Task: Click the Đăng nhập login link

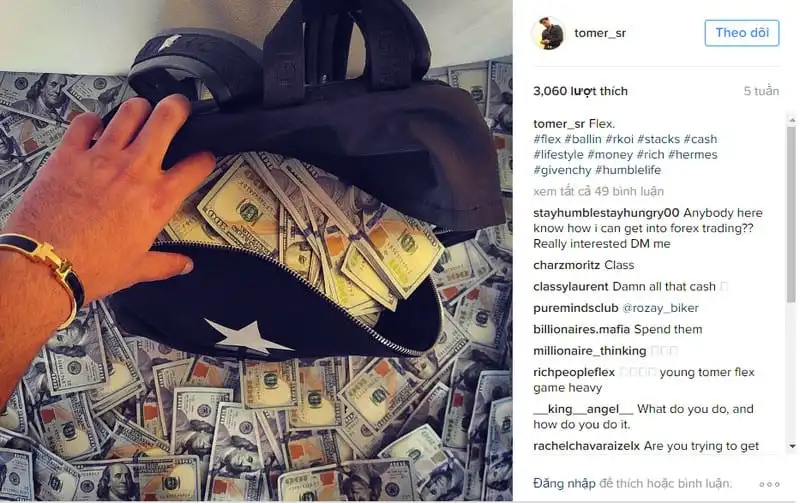Action: point(564,483)
